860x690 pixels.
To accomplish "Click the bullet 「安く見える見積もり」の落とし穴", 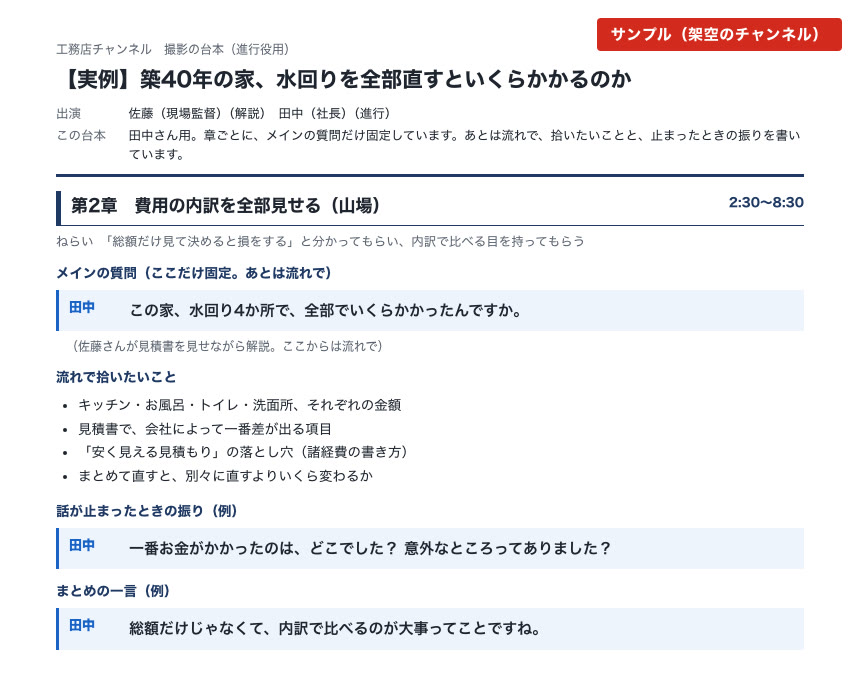I will point(243,452).
